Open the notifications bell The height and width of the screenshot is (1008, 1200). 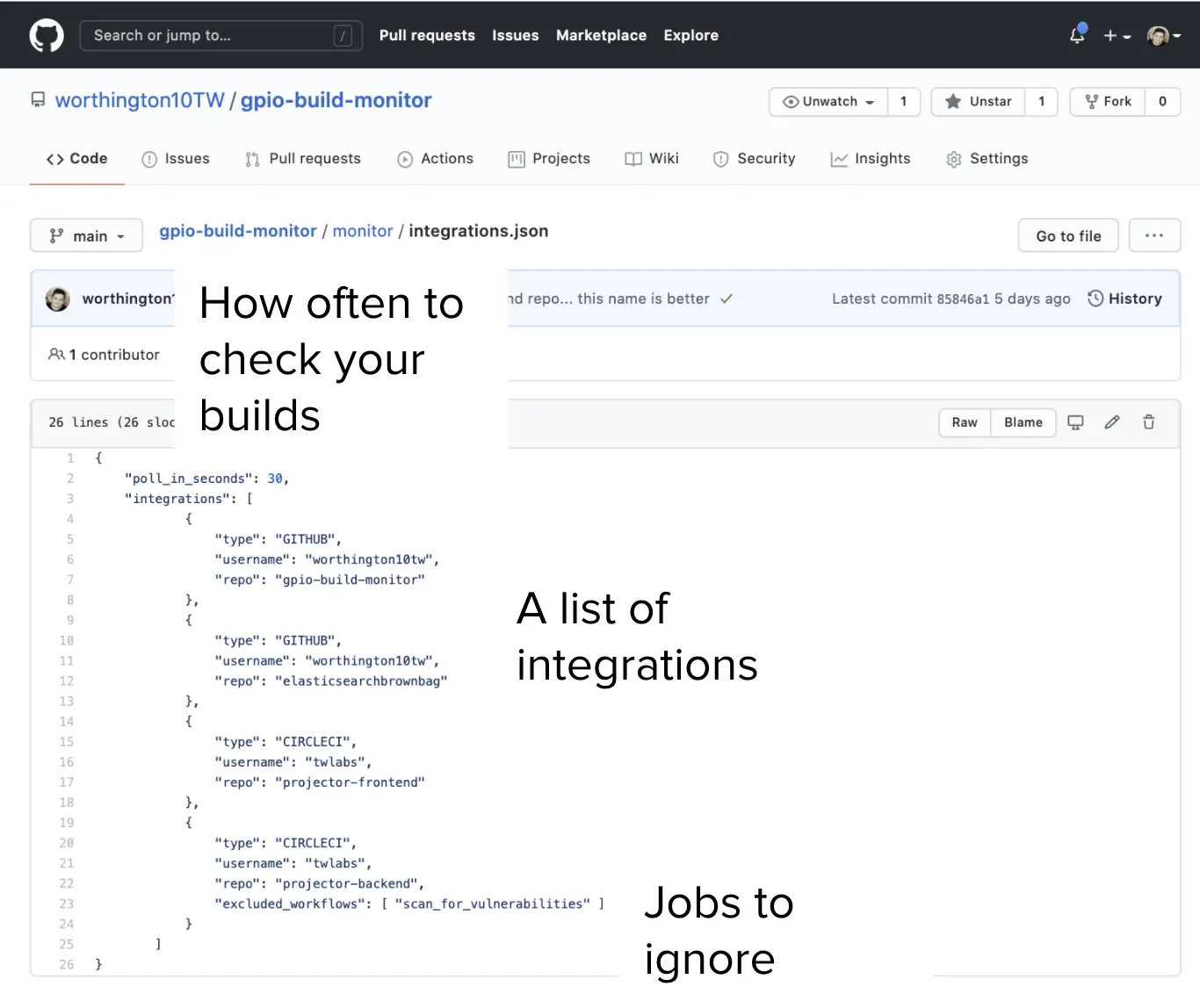[x=1077, y=35]
